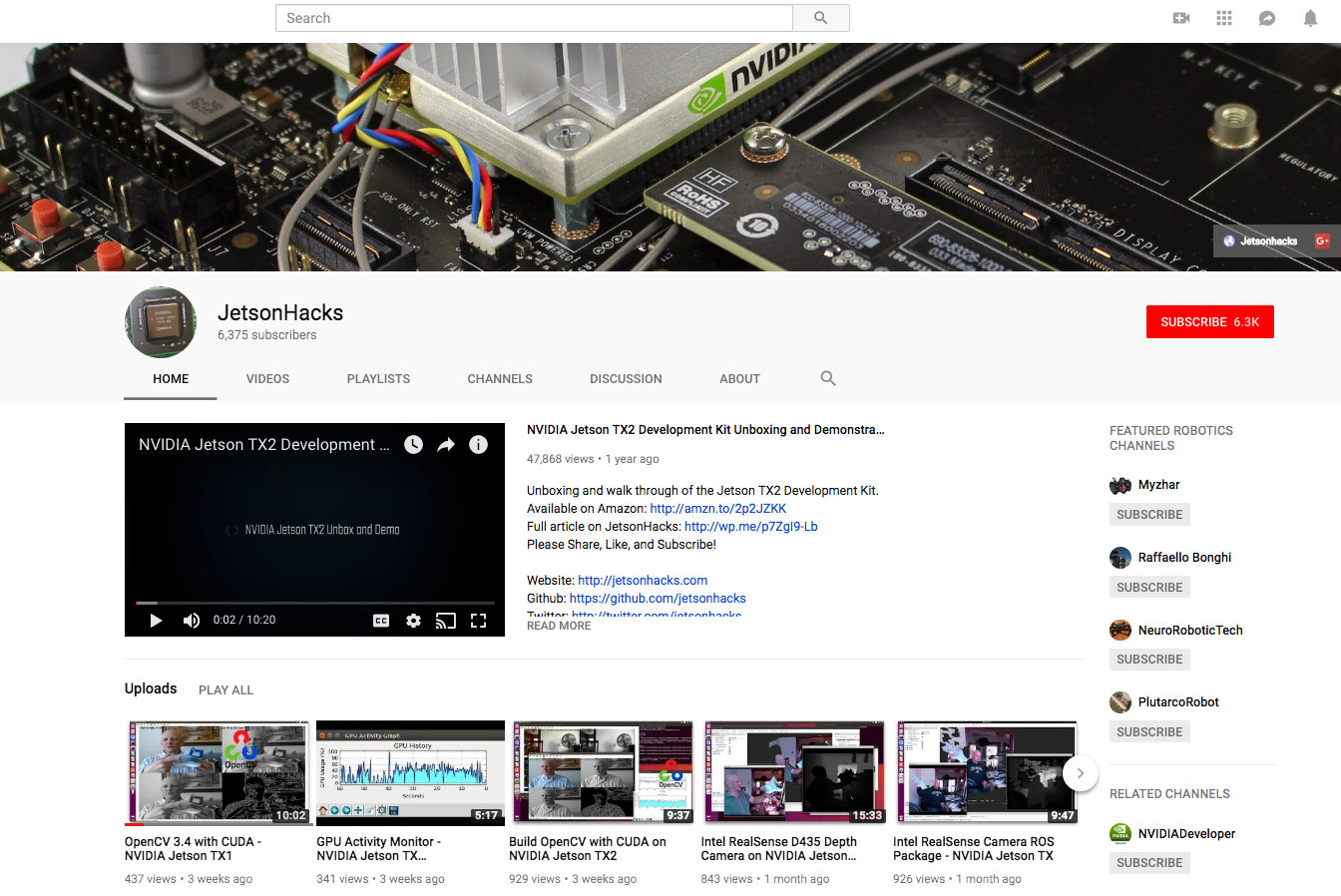Click Watch Later clock on player

tap(413, 445)
